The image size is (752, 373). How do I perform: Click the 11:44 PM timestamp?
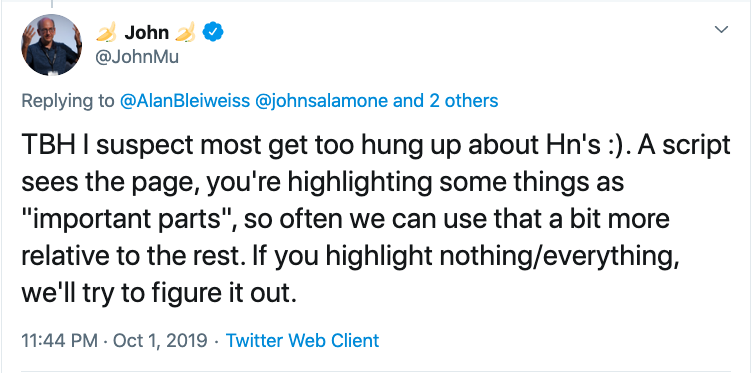(x=60, y=340)
